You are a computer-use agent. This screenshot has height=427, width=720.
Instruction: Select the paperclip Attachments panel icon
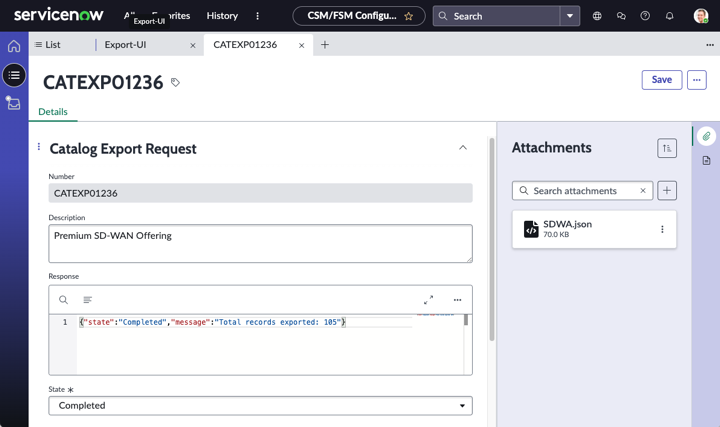(x=706, y=136)
